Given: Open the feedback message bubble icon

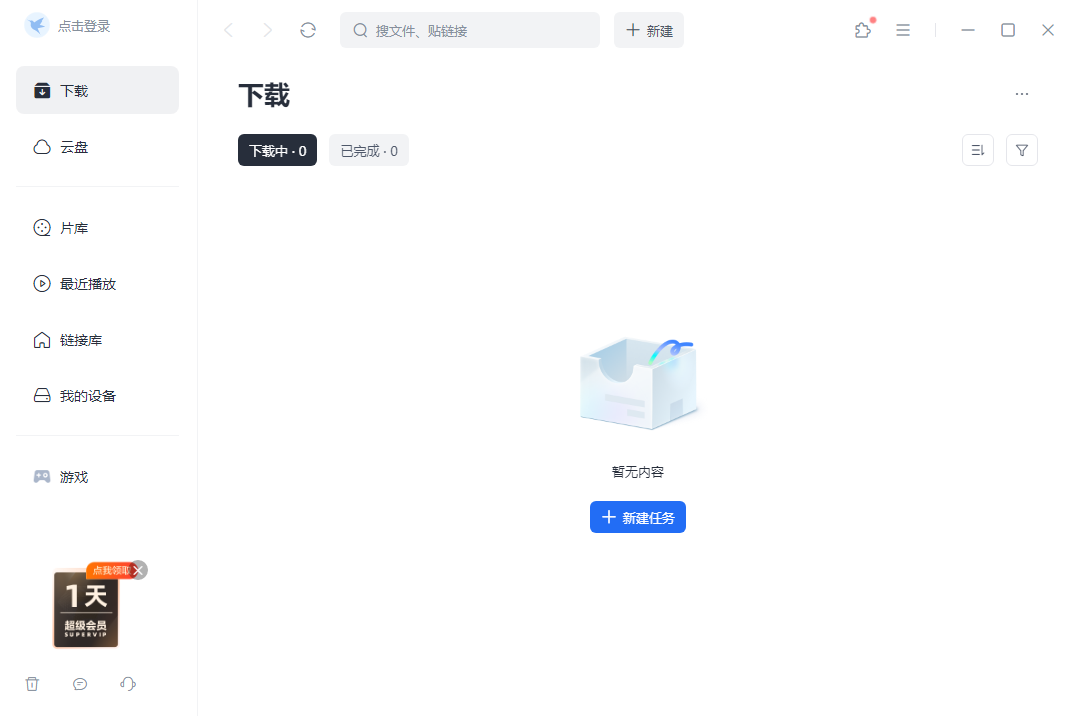Looking at the screenshot, I should pos(80,684).
